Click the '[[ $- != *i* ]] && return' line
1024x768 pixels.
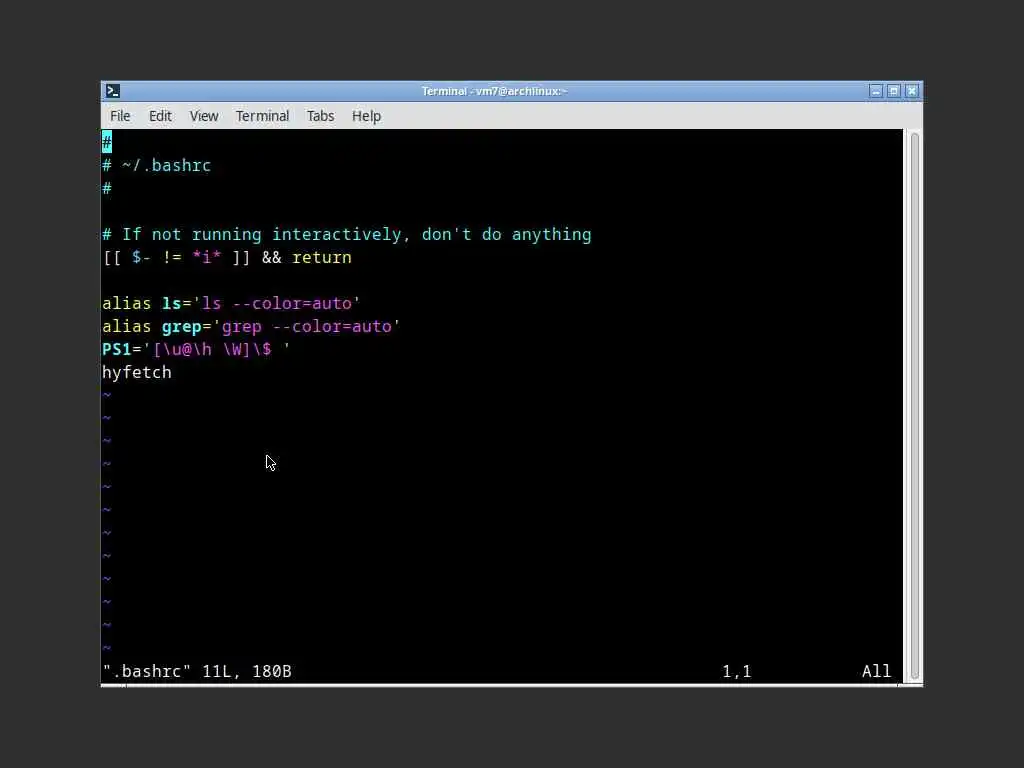(x=227, y=257)
